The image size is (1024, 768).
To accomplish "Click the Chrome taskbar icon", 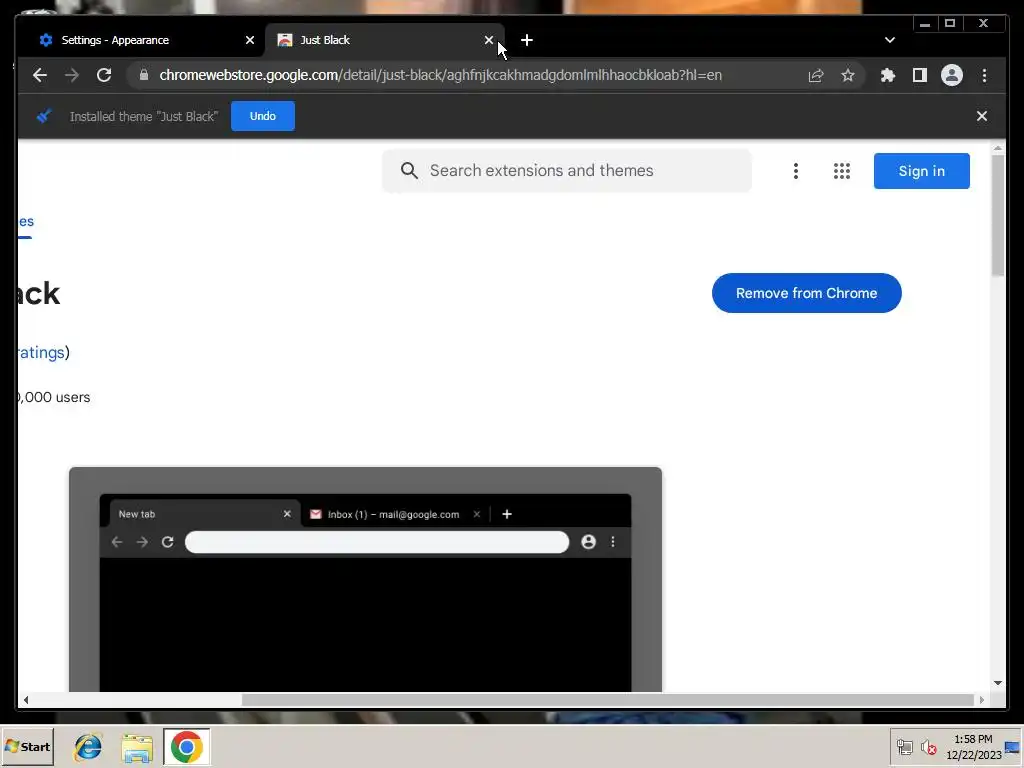I will [x=187, y=746].
